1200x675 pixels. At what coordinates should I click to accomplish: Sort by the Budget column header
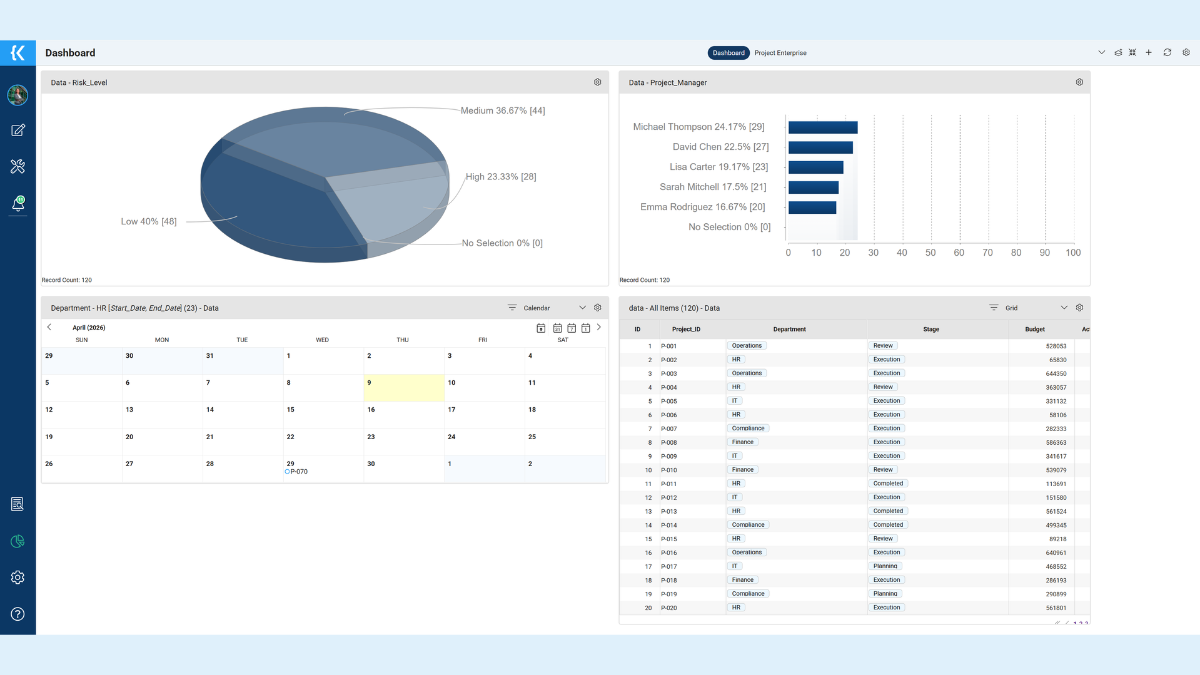pos(1035,329)
